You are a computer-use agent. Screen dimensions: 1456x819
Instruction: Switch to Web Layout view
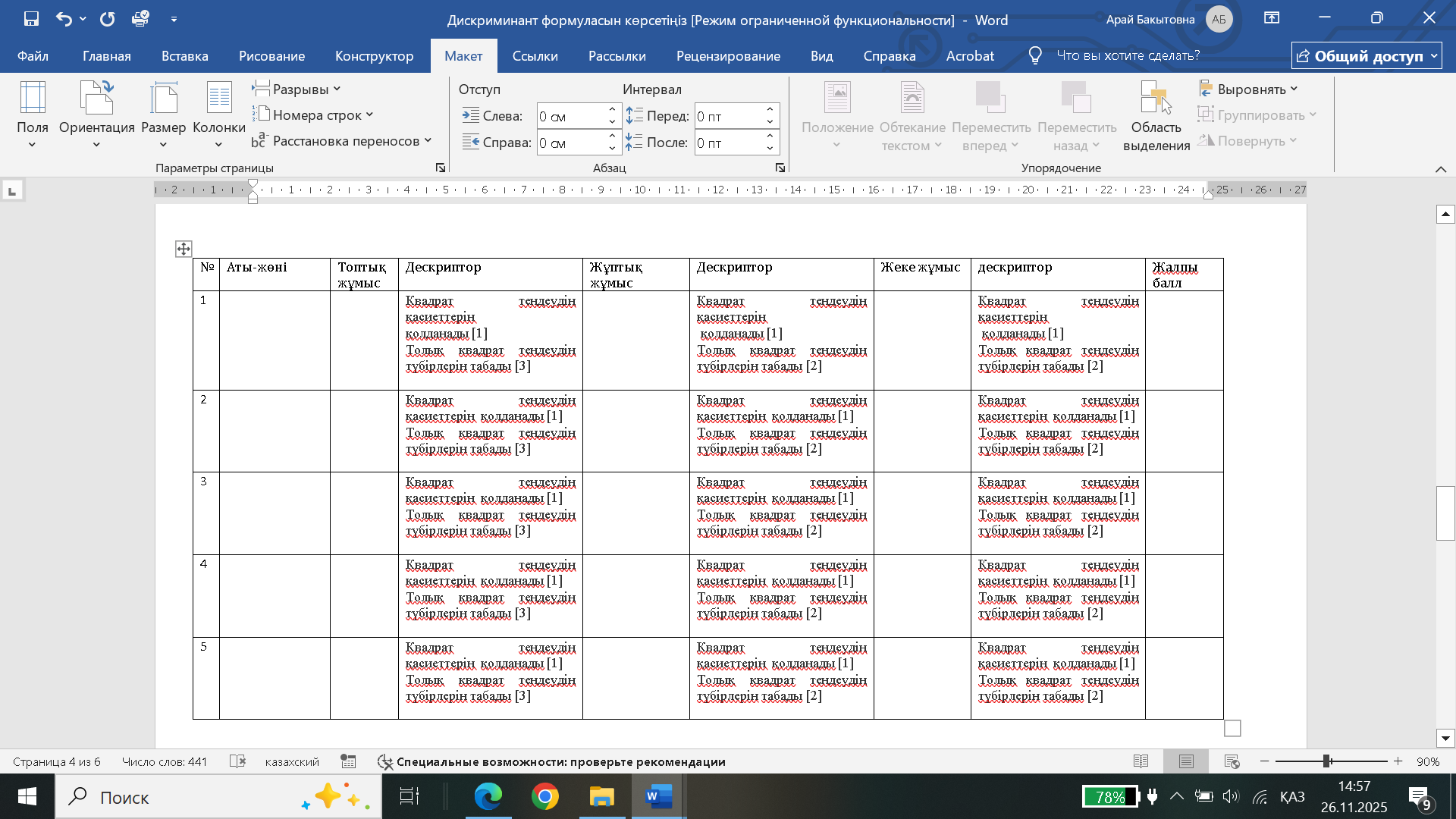coord(1232,761)
